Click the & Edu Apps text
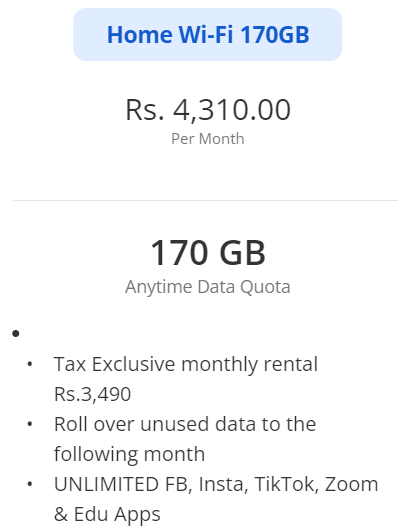This screenshot has height=527, width=398. [x=107, y=514]
